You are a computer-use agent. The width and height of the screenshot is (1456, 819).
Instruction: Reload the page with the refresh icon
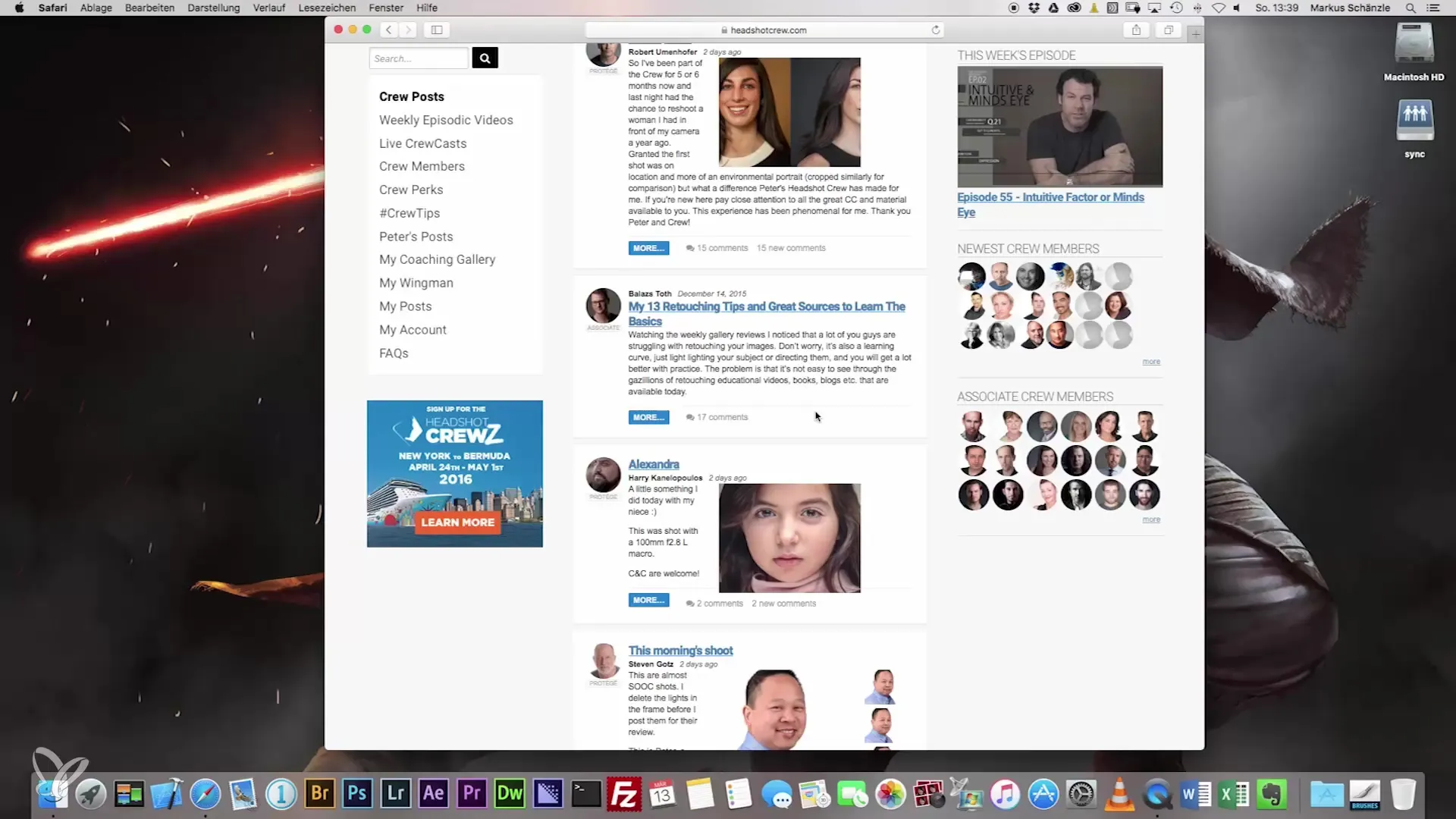point(936,30)
